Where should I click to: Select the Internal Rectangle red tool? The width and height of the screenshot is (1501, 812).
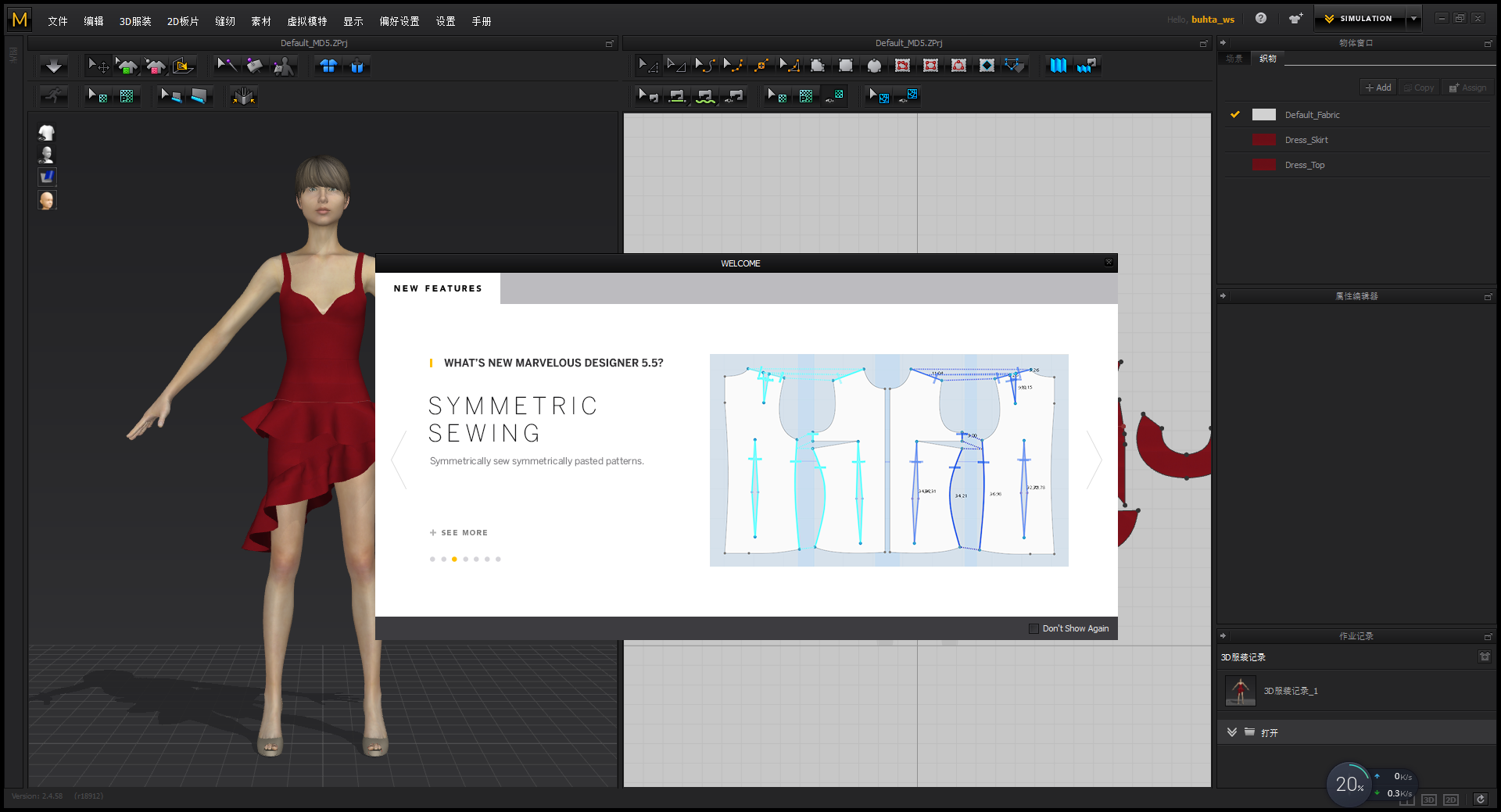[x=930, y=66]
